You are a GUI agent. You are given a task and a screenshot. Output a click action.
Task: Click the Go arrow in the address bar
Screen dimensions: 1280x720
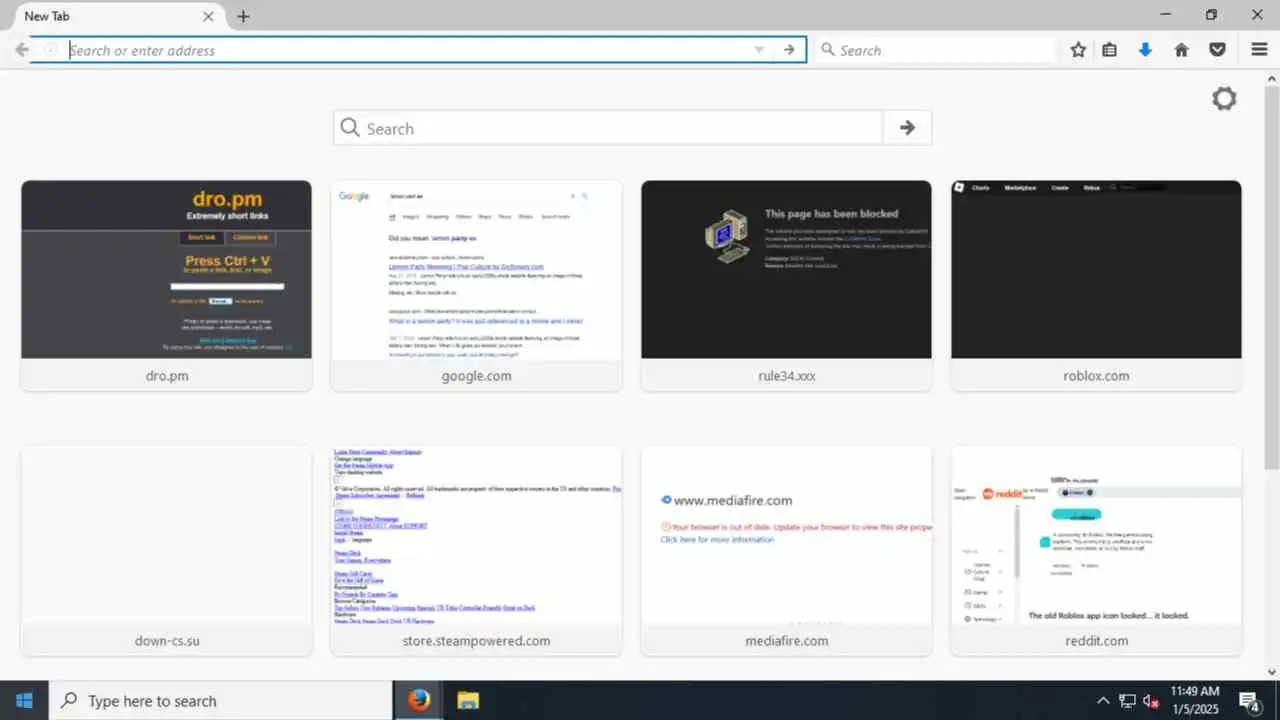click(789, 50)
